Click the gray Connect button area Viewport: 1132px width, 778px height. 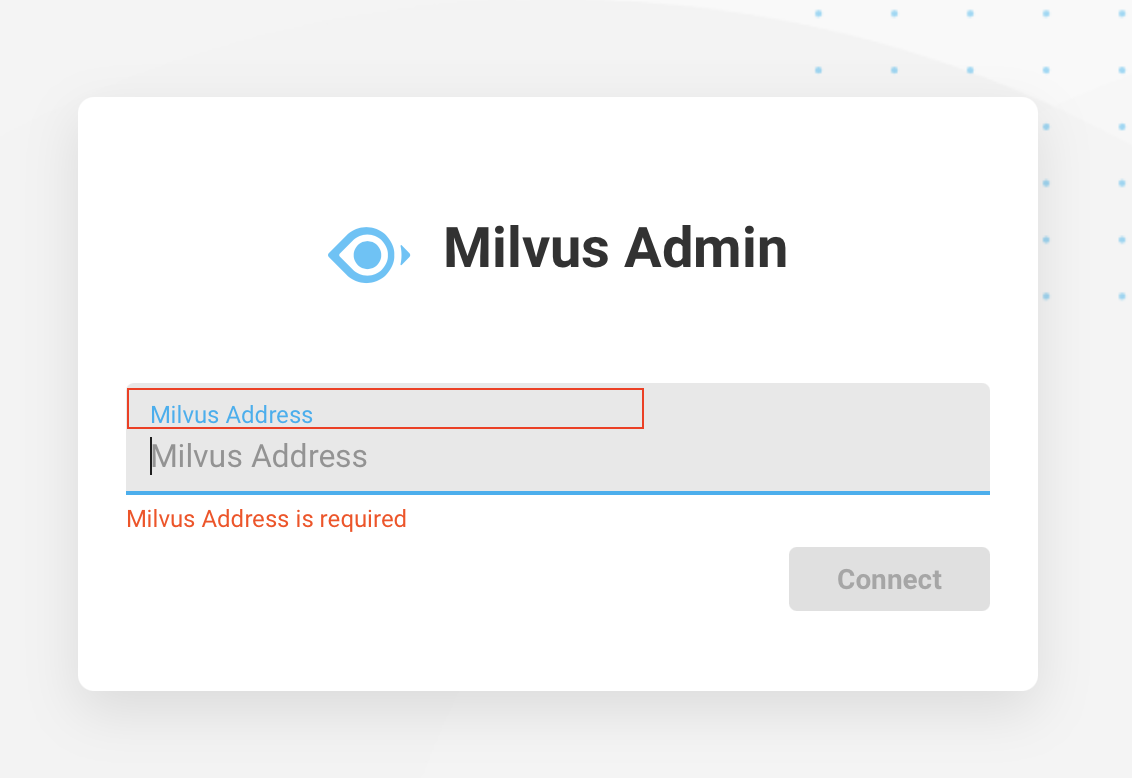(888, 579)
